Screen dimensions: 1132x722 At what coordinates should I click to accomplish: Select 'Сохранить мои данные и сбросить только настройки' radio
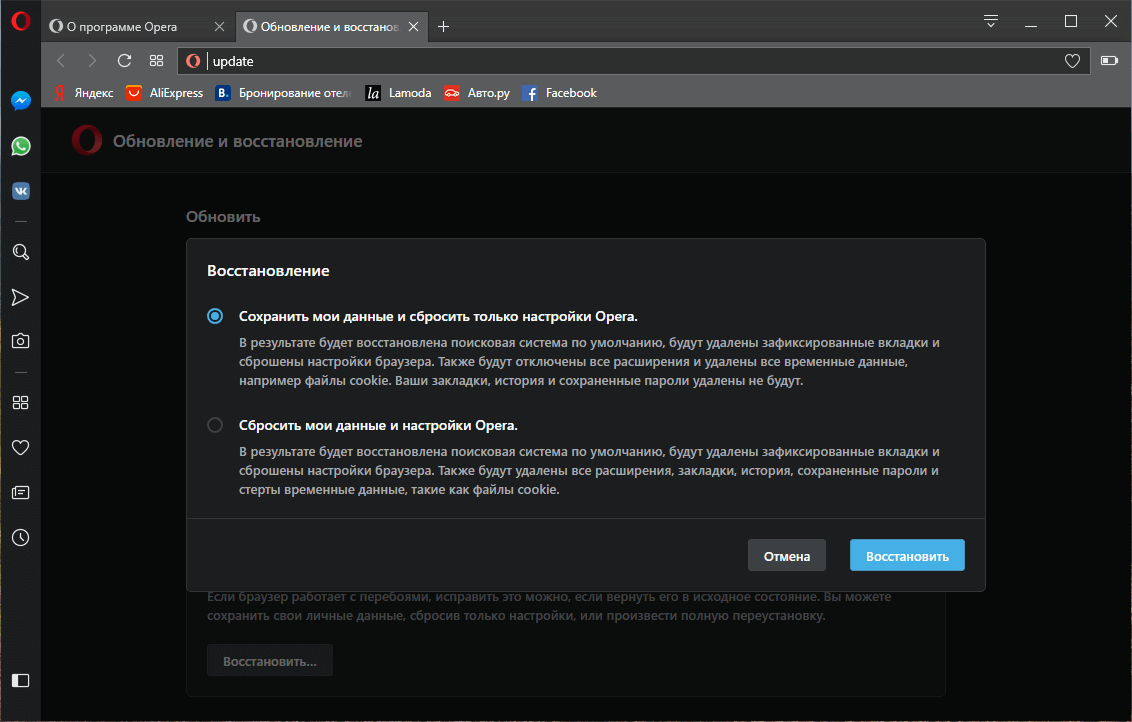click(215, 316)
